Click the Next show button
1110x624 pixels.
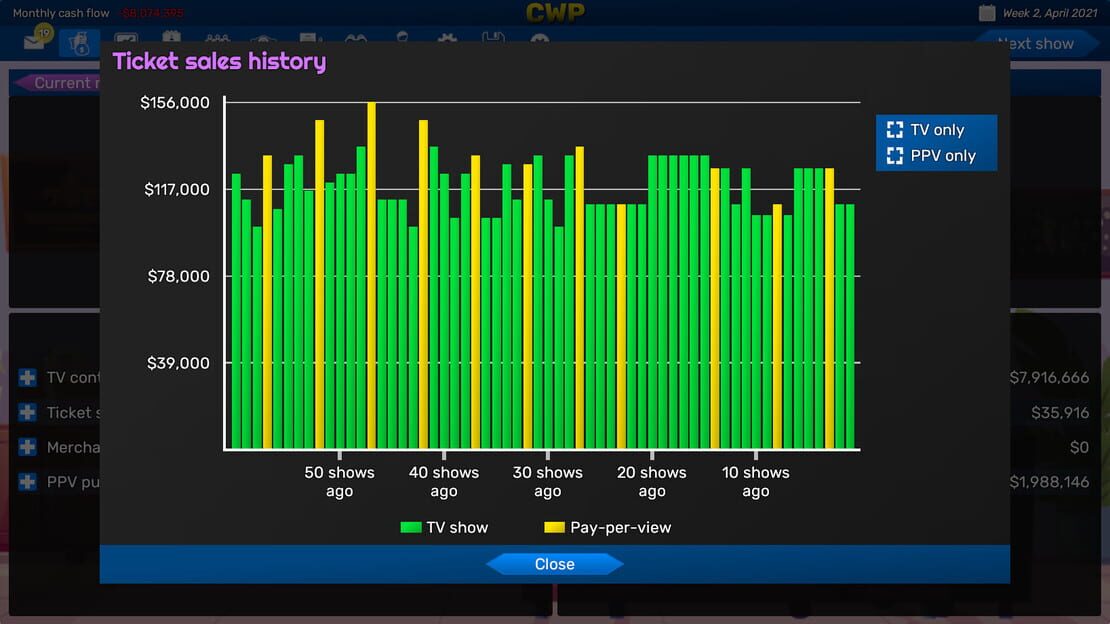click(x=1036, y=44)
